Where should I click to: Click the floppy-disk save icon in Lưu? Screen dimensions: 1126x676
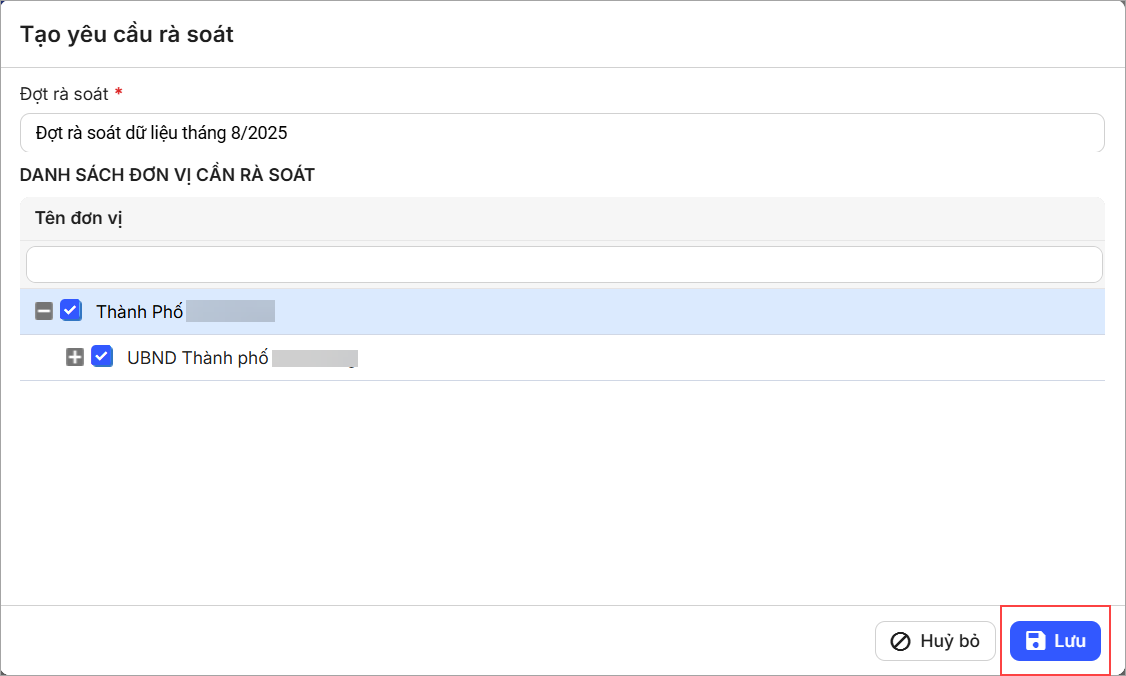(x=1035, y=641)
